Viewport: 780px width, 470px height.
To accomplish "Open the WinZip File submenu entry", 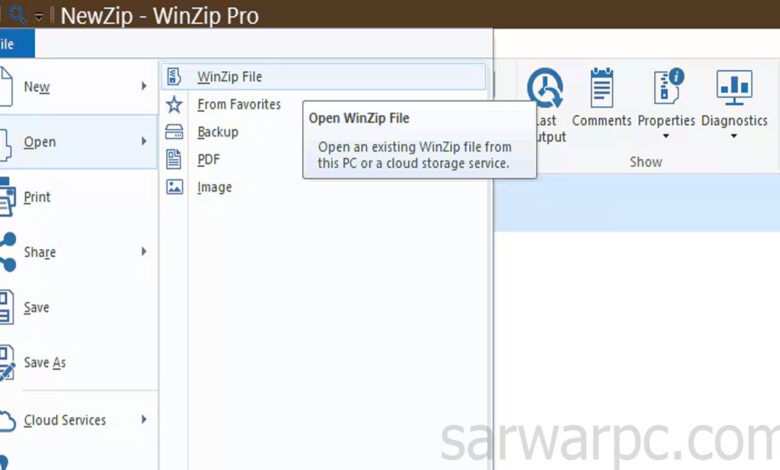I will tap(323, 77).
